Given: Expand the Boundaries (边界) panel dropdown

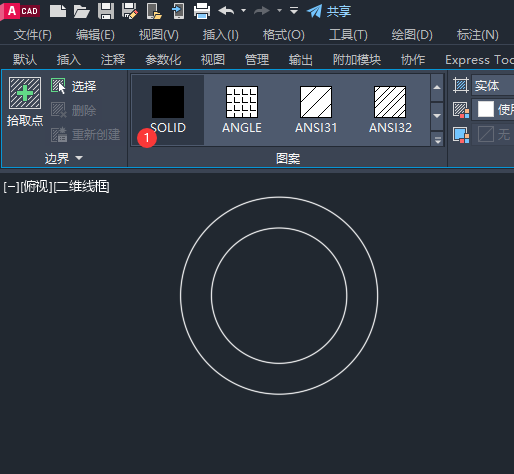Looking at the screenshot, I should point(79,158).
